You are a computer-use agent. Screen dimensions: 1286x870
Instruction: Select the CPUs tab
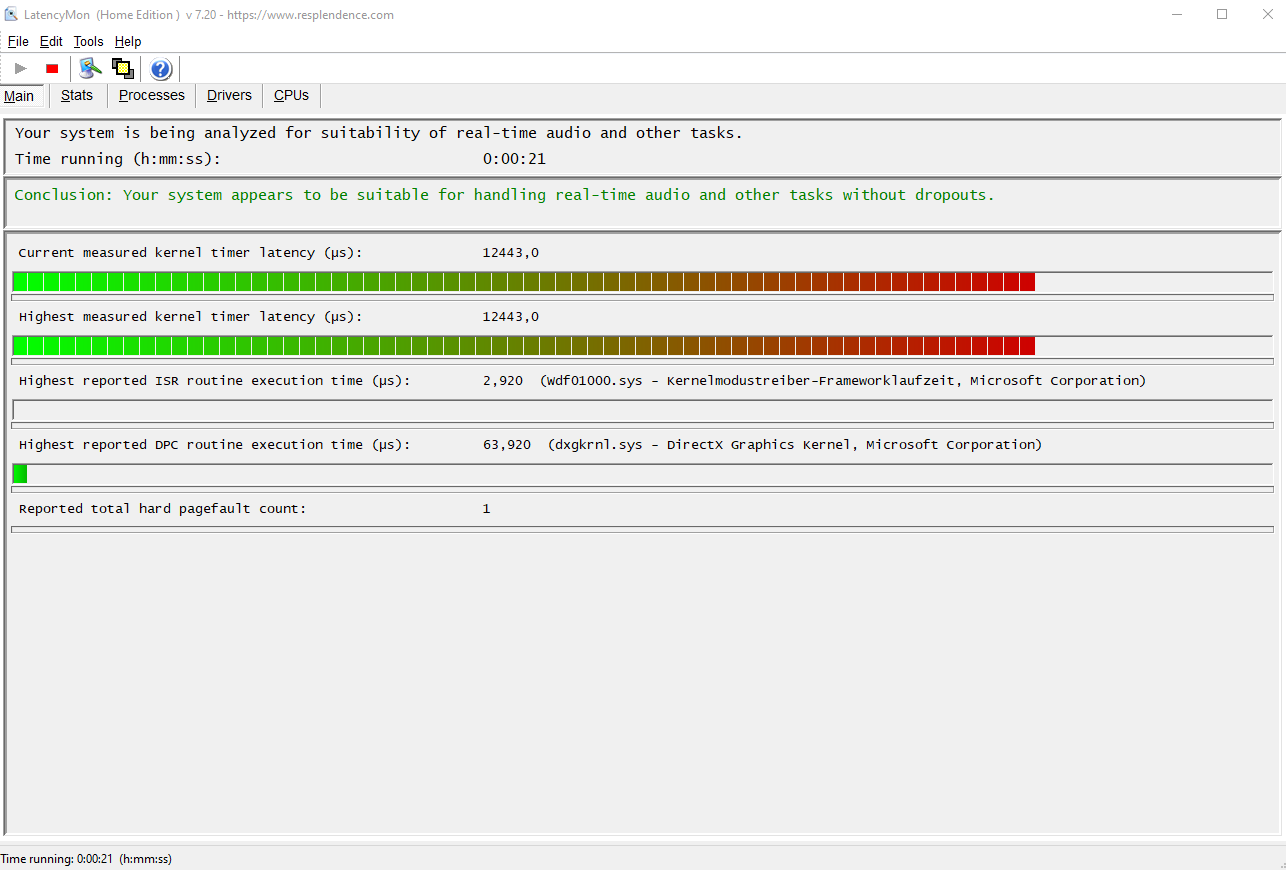coord(291,95)
